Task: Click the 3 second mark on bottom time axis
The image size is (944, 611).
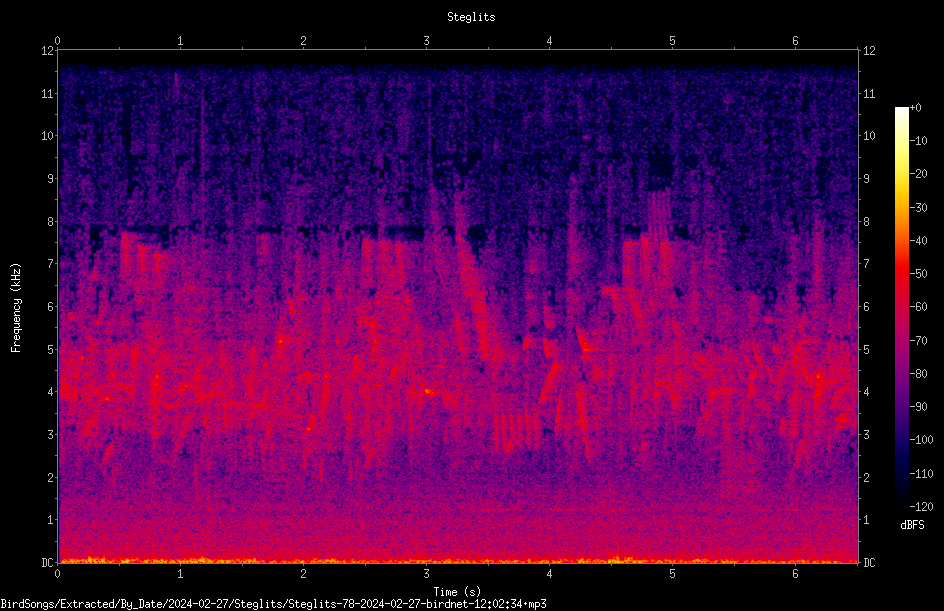Action: coord(426,574)
